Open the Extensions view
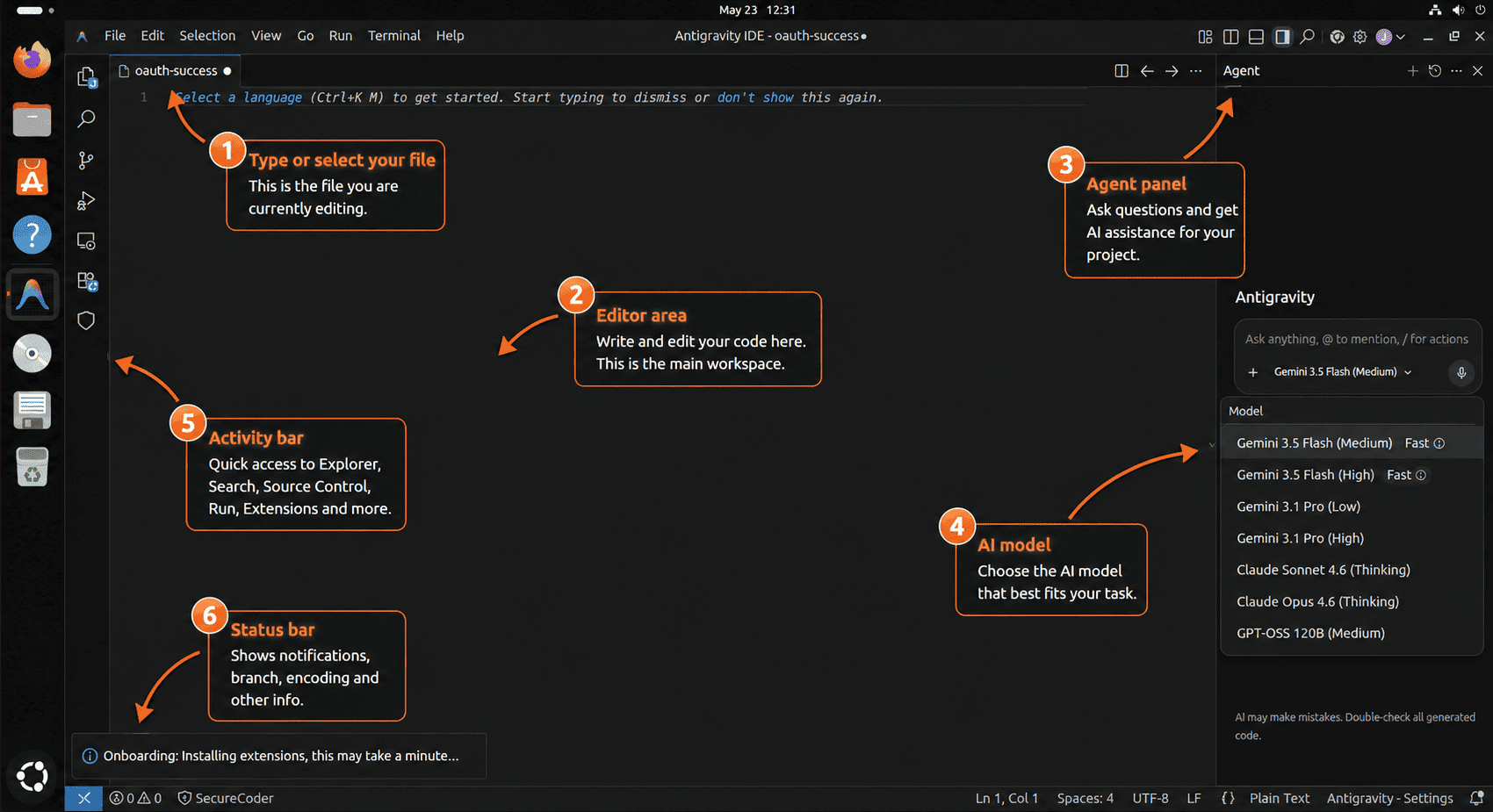 [86, 281]
